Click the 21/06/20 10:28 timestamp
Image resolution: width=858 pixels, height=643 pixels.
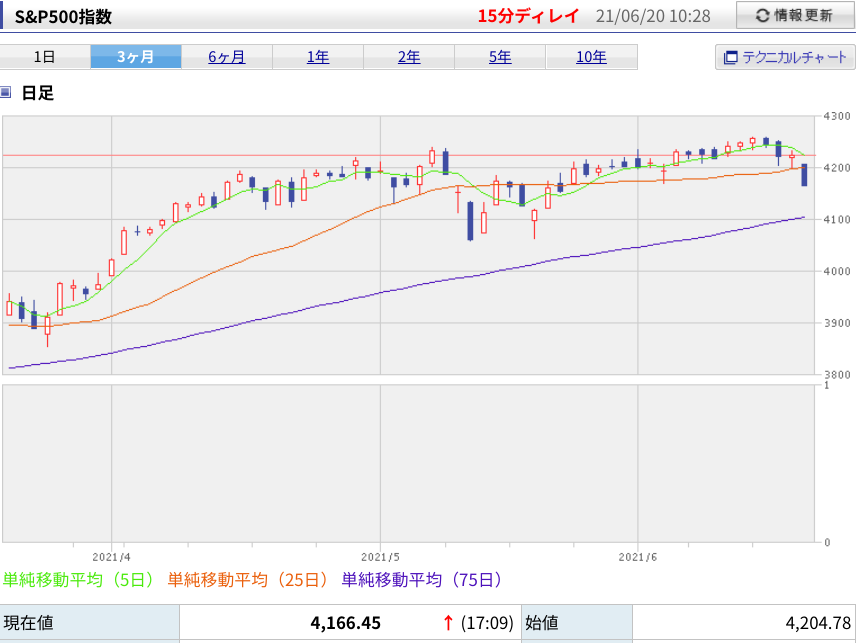coord(653,16)
